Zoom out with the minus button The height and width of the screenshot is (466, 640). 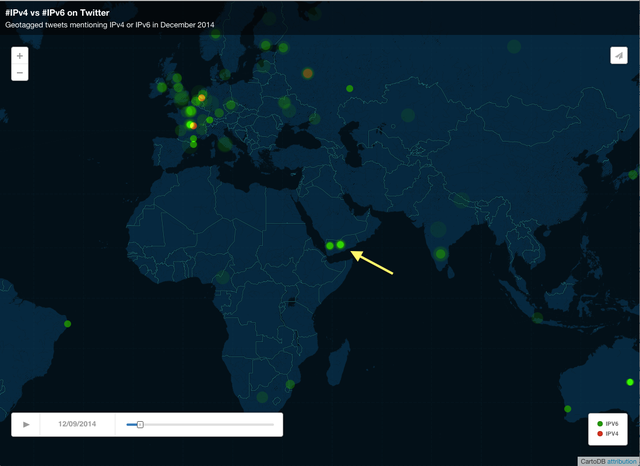point(20,73)
